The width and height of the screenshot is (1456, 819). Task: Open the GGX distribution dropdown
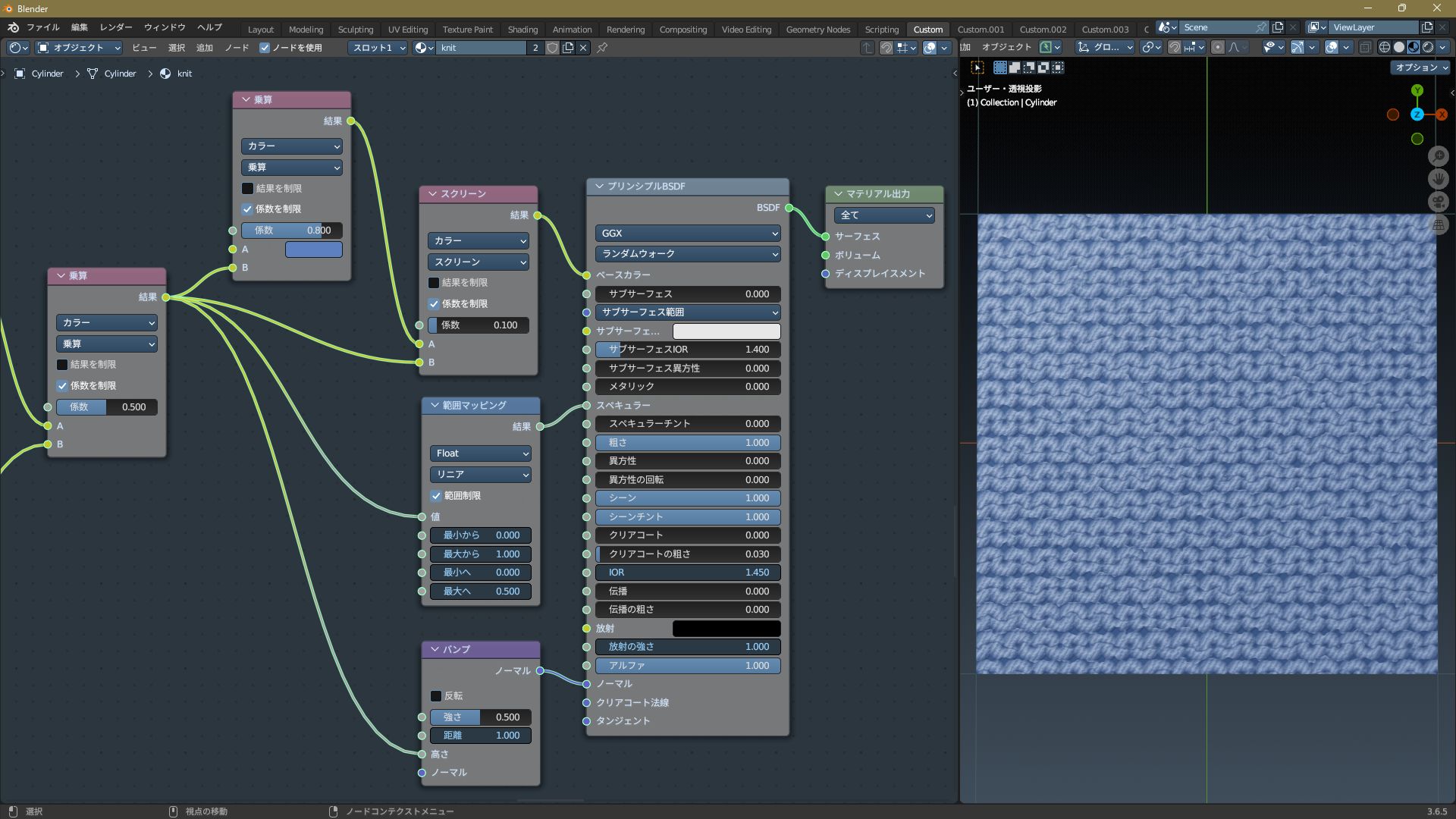coord(688,233)
